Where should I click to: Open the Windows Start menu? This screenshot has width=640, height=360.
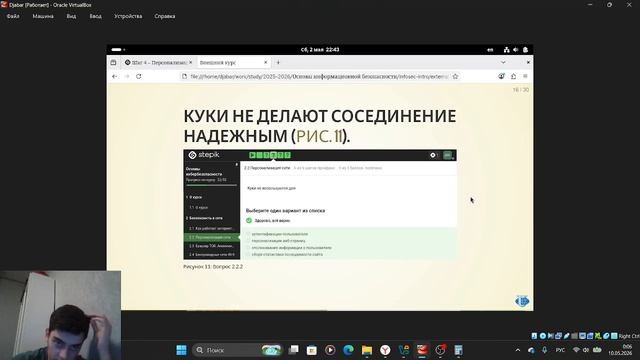[181, 350]
